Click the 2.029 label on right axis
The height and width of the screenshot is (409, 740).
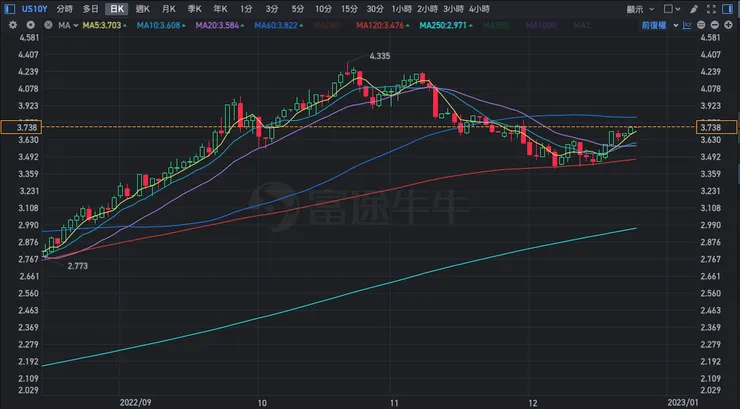710,390
